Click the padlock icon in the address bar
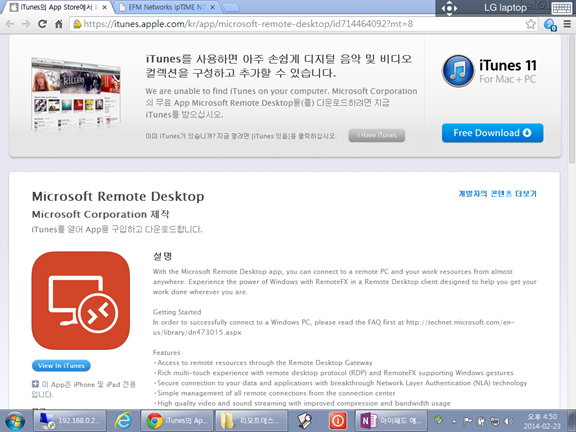This screenshot has width=576, height=432. click(x=77, y=24)
